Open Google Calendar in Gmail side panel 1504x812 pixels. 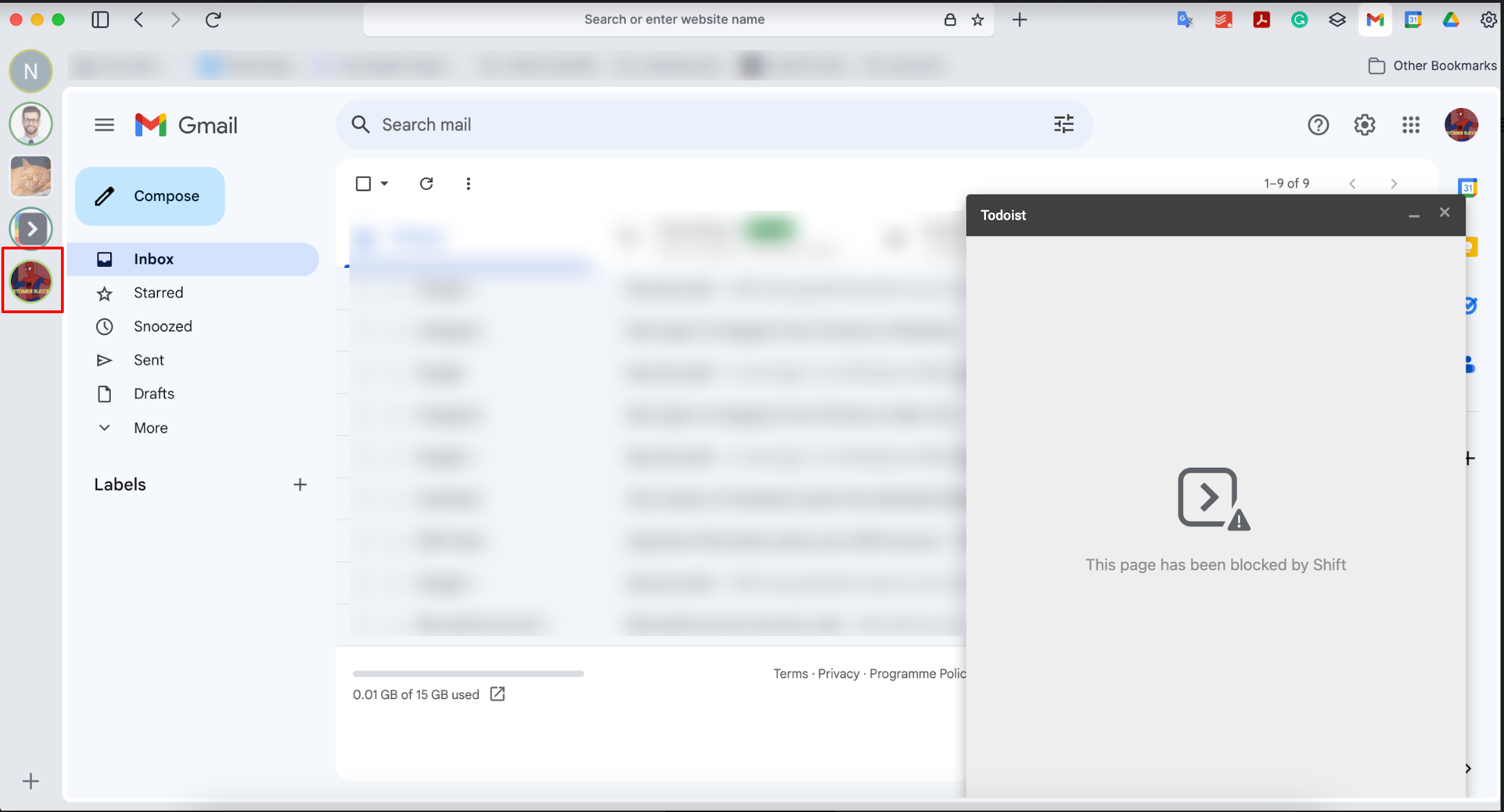coord(1467,187)
